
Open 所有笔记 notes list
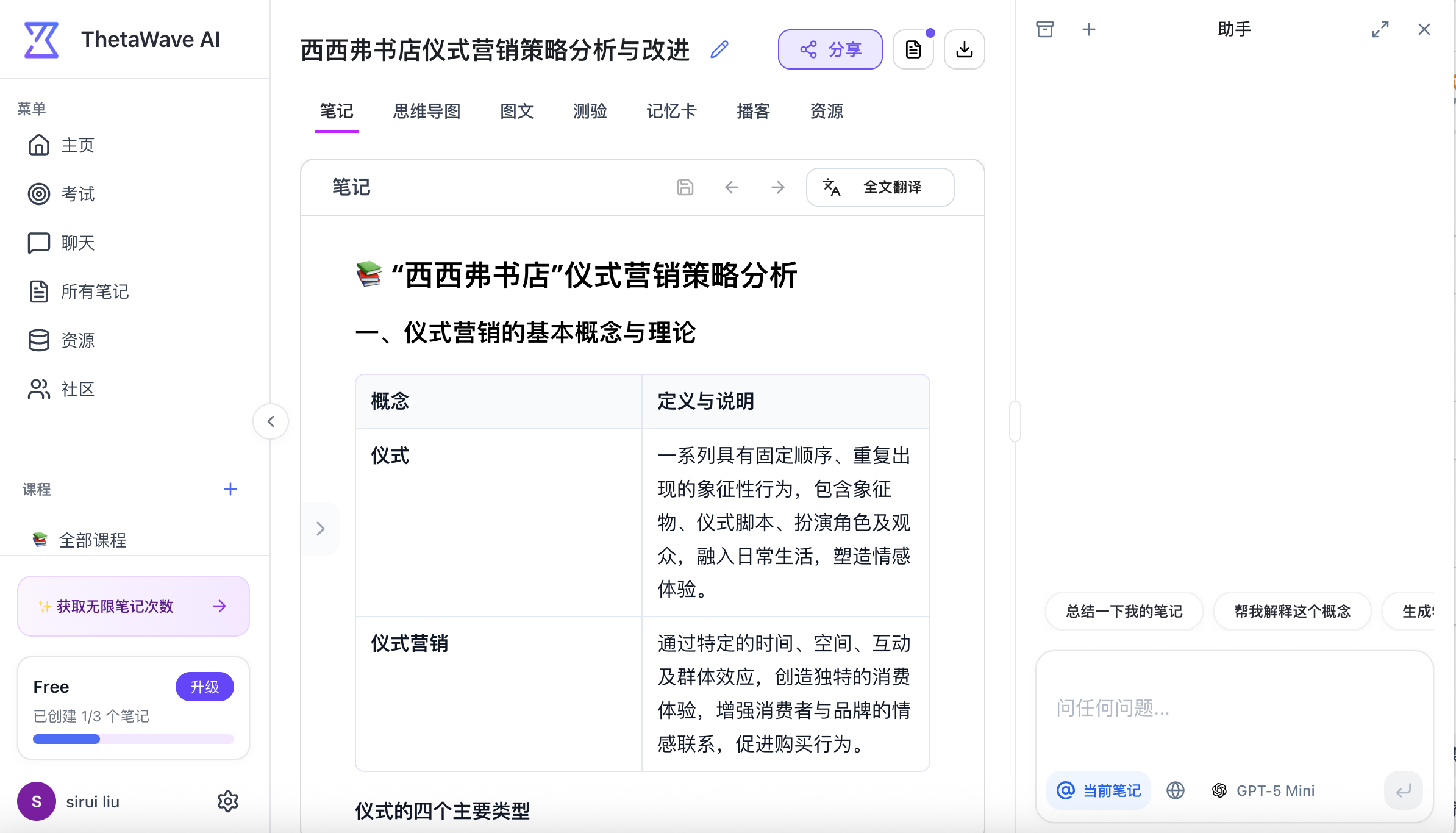38,291
